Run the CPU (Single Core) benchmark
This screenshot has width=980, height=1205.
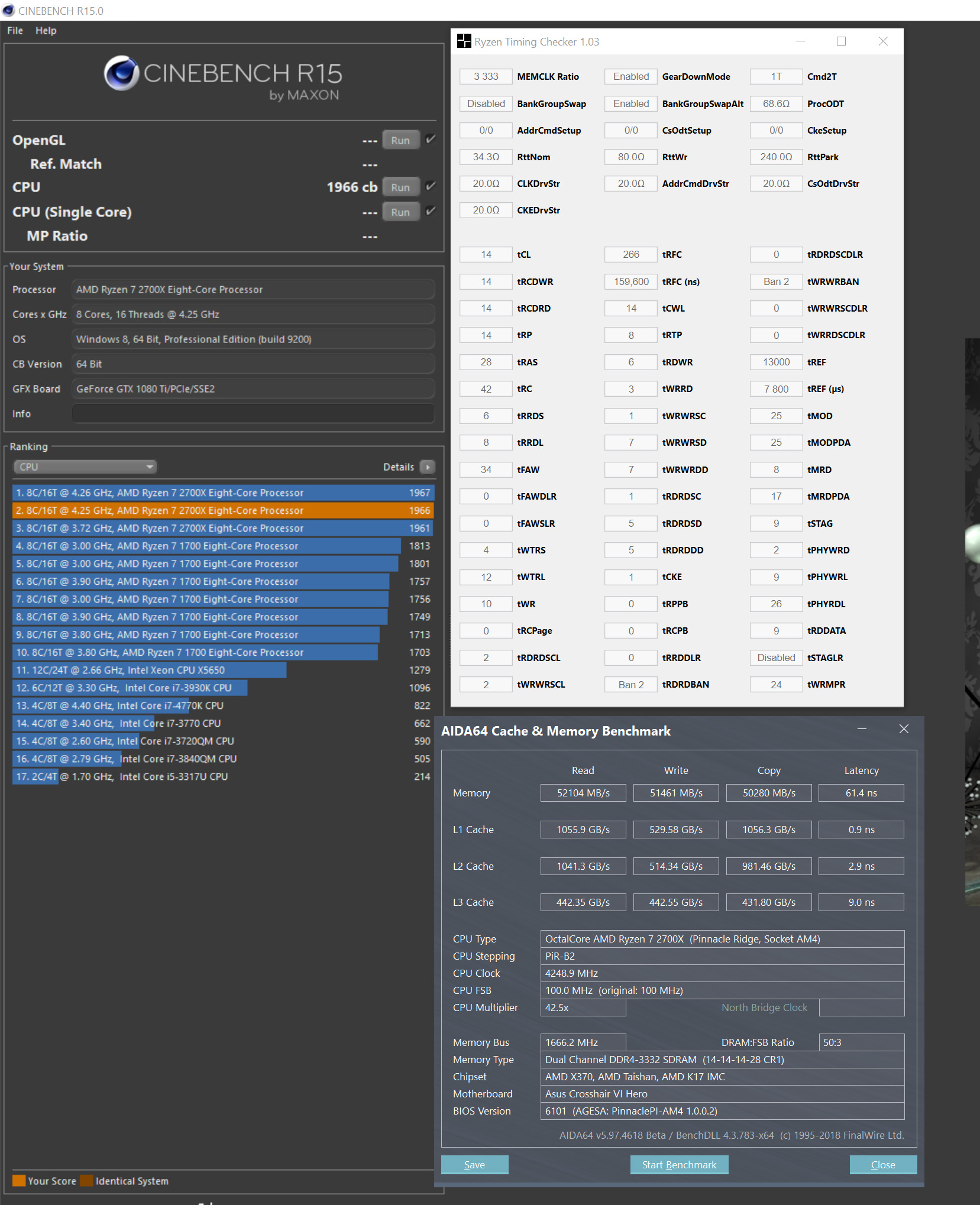click(400, 212)
